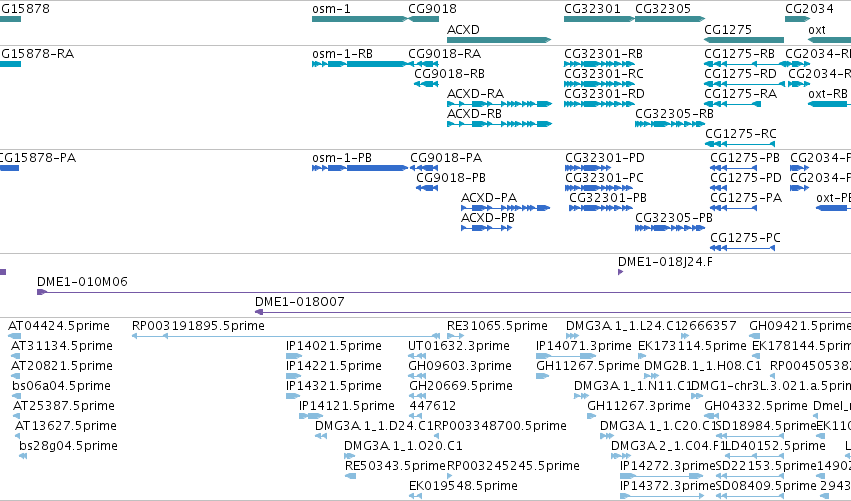Click protein CG1275-PB
851x501 pixels.
tap(733, 168)
